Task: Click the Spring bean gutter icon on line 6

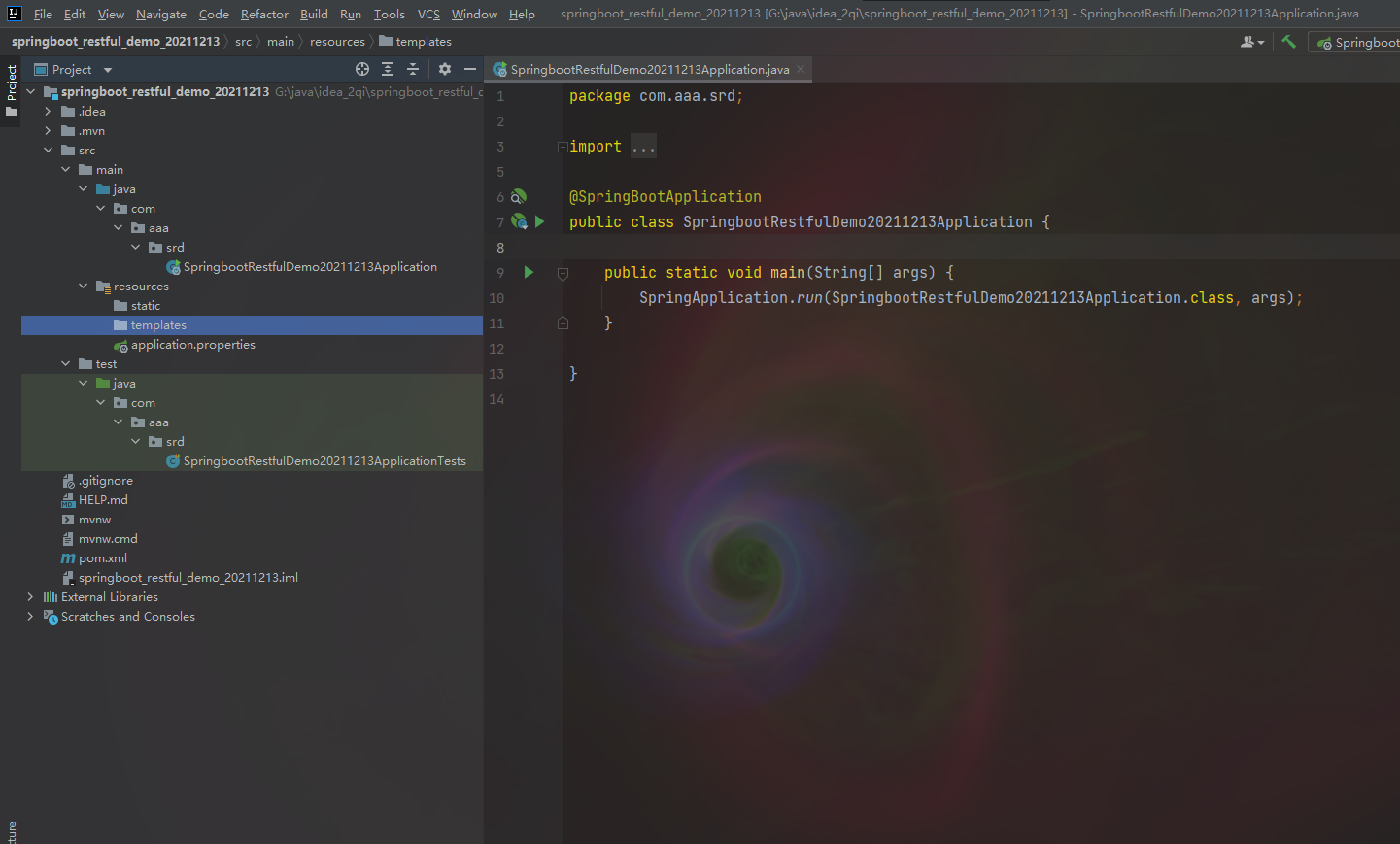Action: pos(519,197)
